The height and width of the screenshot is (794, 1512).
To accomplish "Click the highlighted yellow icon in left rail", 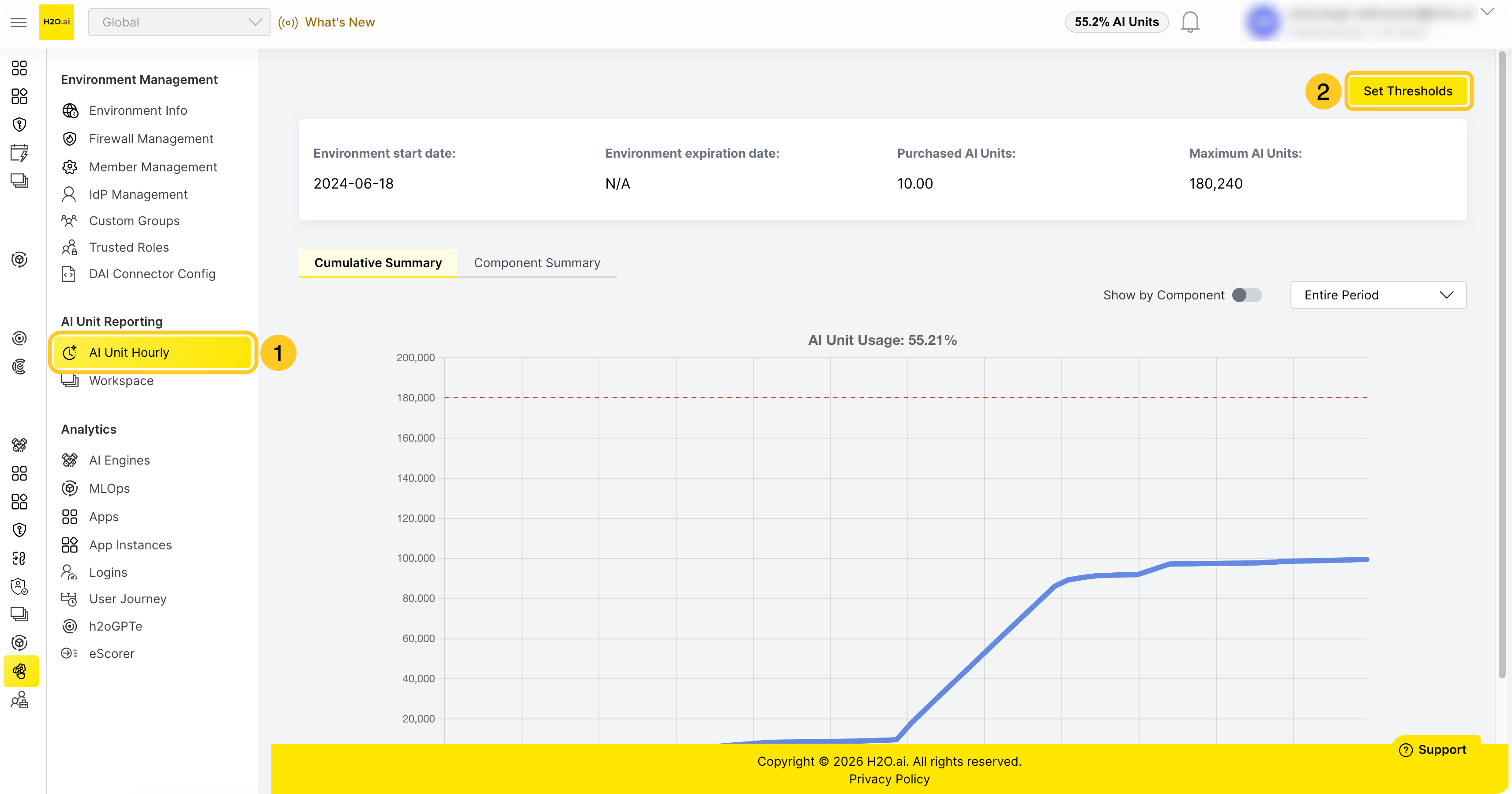I will coord(21,671).
